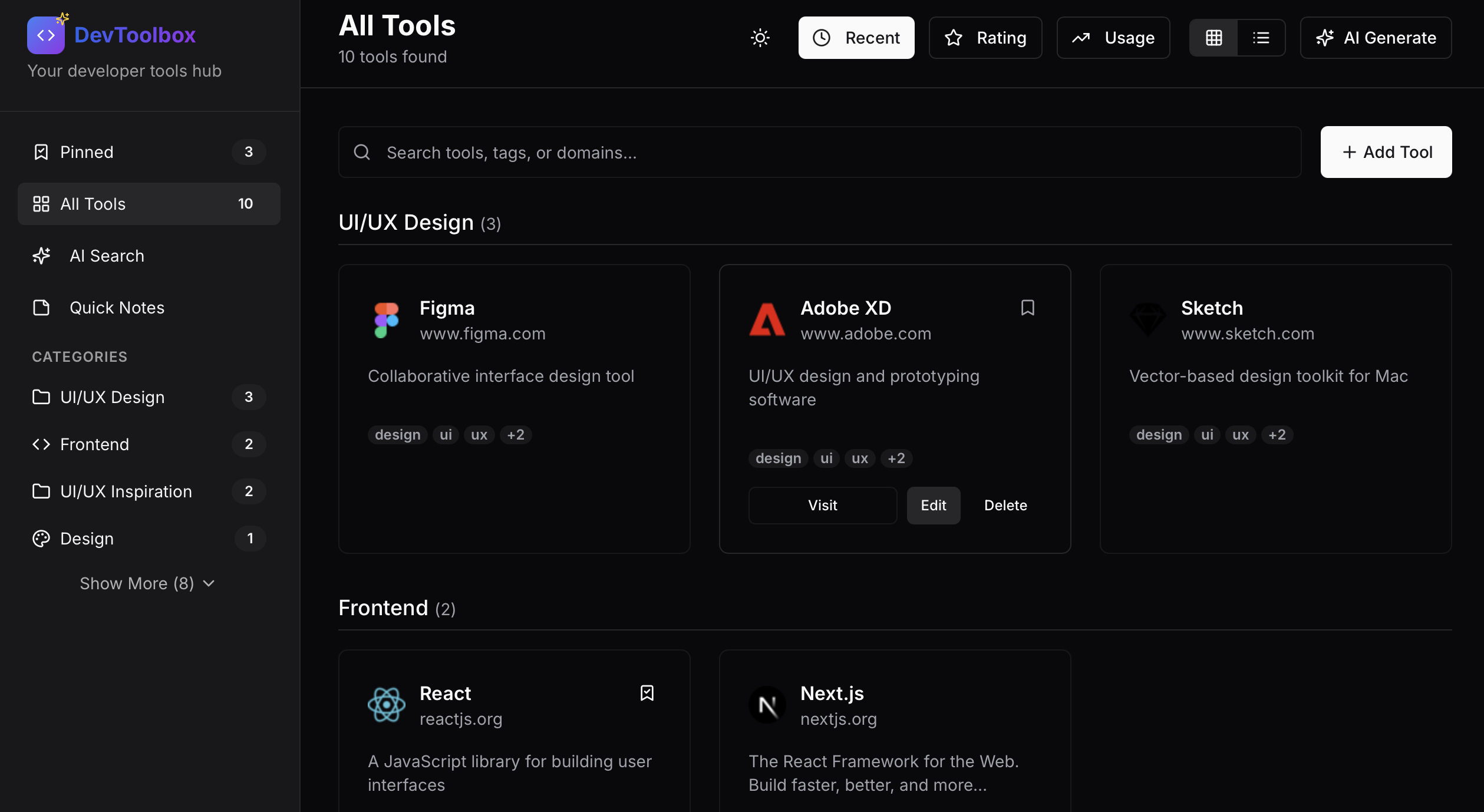Switch to list view

1261,38
